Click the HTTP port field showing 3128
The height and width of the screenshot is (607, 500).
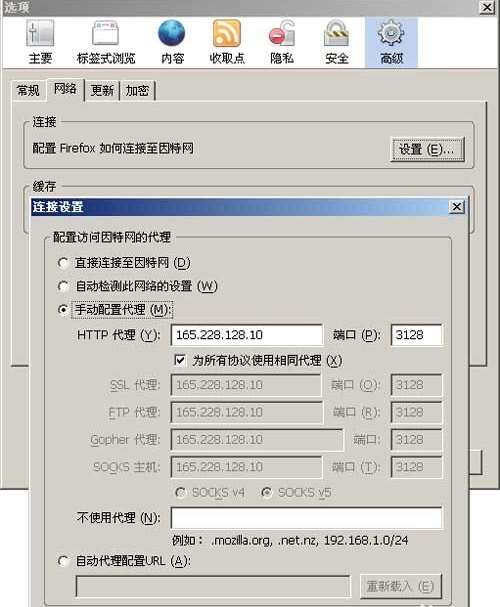pos(416,335)
